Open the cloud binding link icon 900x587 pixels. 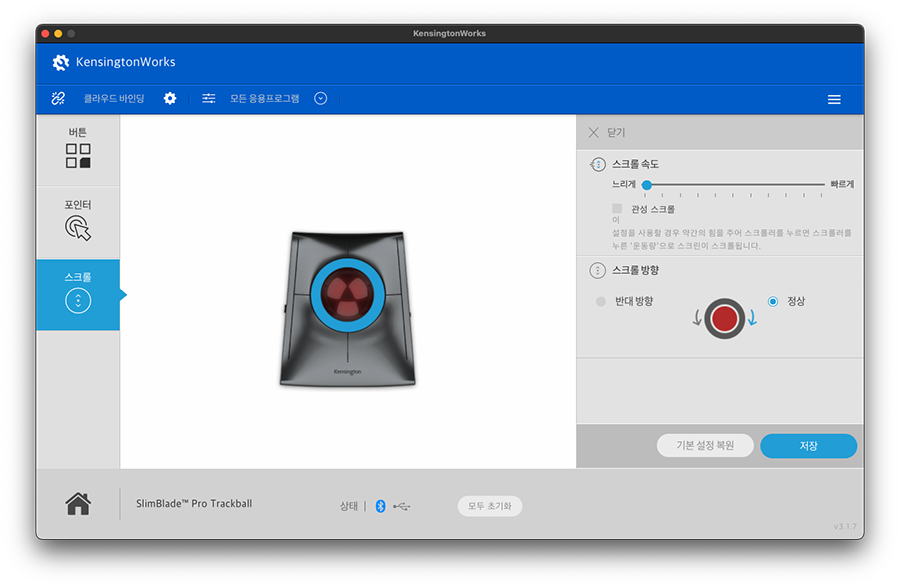tap(58, 99)
